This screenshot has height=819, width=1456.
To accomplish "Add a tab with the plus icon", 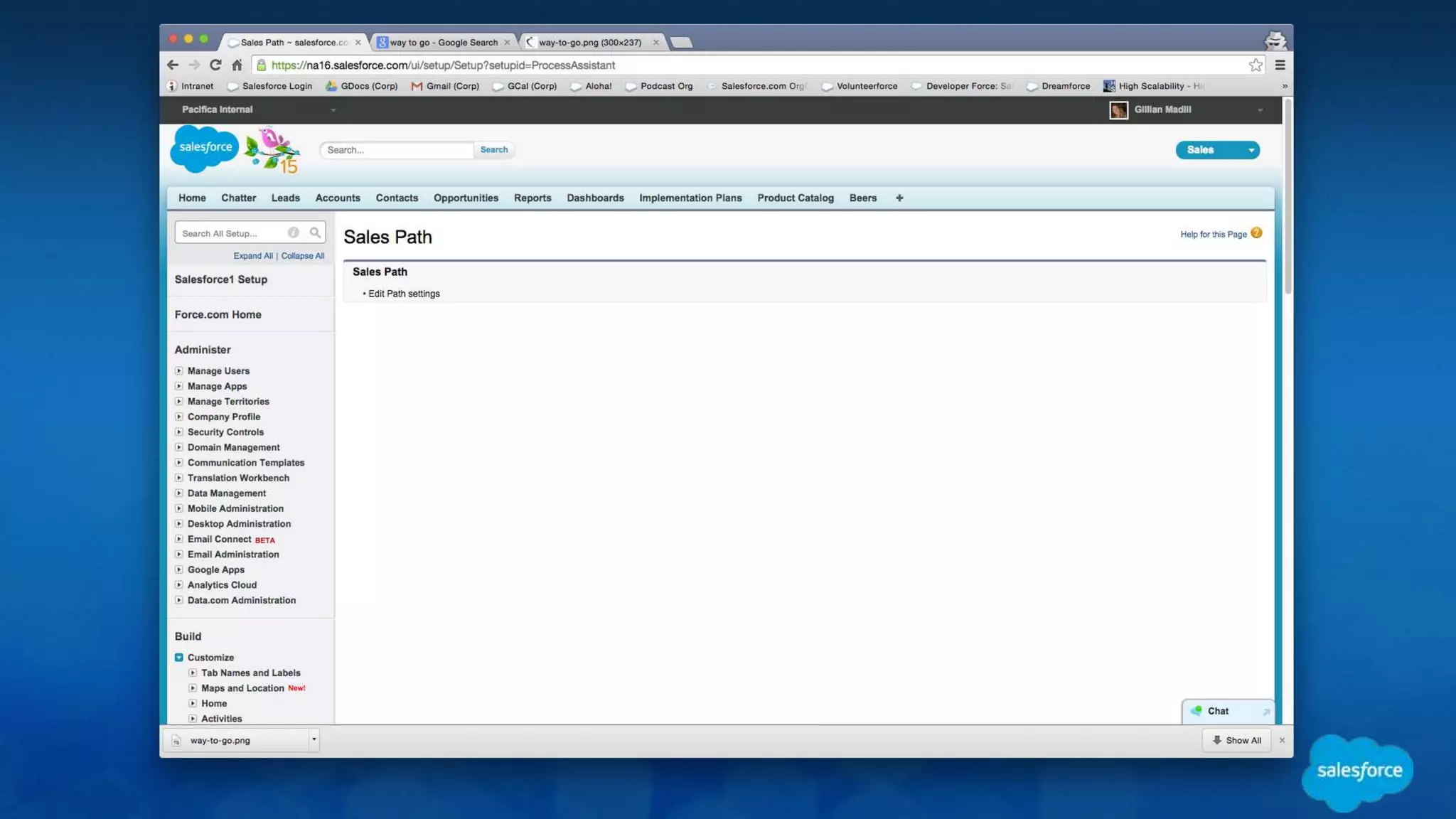I will 899,198.
